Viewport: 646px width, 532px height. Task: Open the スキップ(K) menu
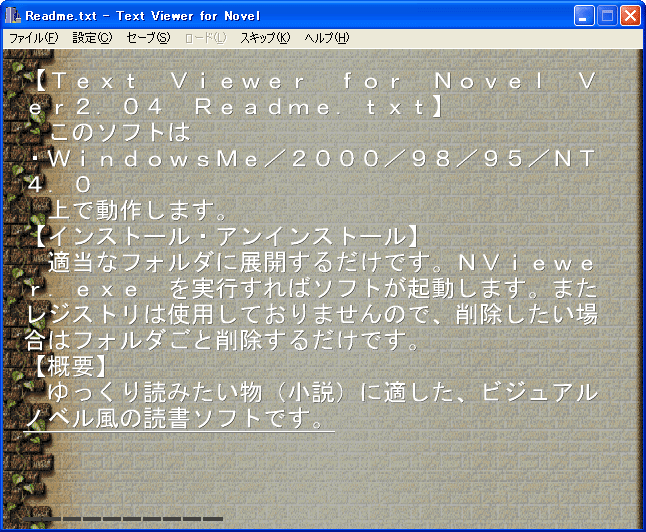click(x=265, y=38)
